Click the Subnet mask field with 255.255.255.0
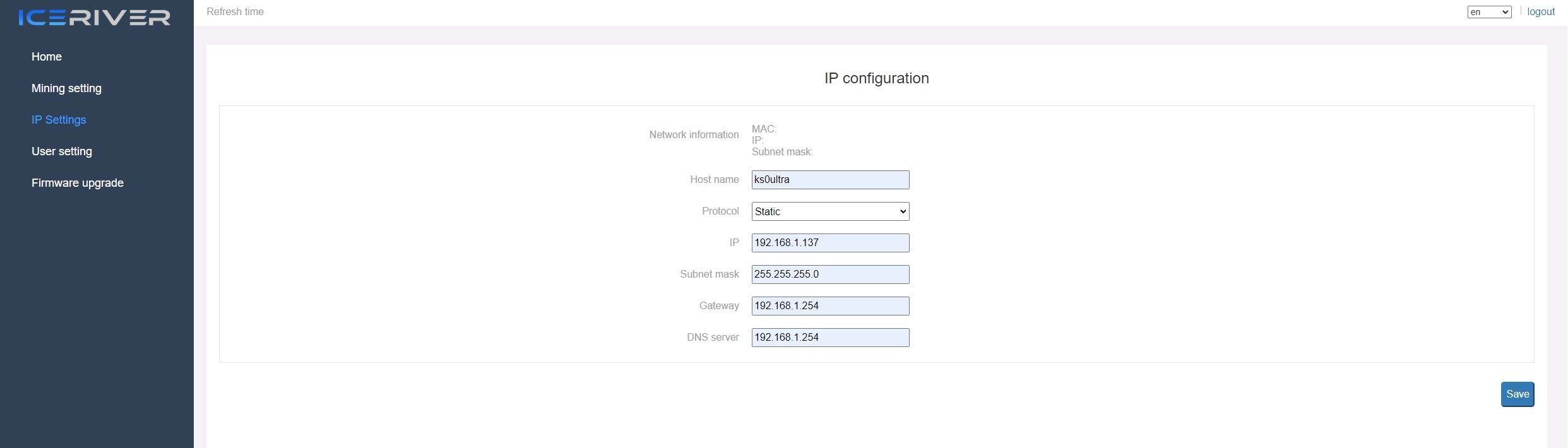1568x448 pixels. point(829,274)
